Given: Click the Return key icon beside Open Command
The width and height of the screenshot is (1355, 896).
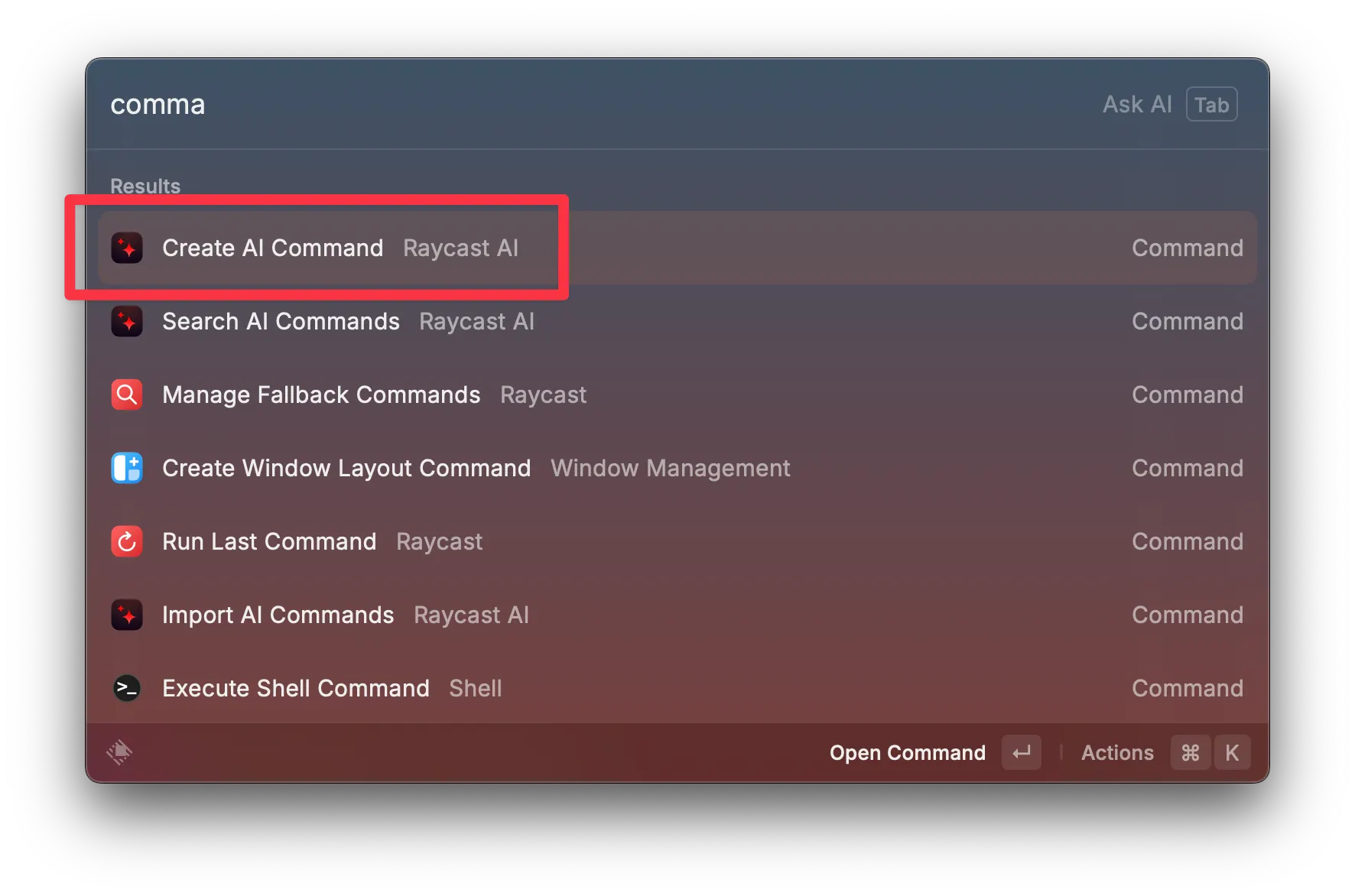Looking at the screenshot, I should (1022, 753).
